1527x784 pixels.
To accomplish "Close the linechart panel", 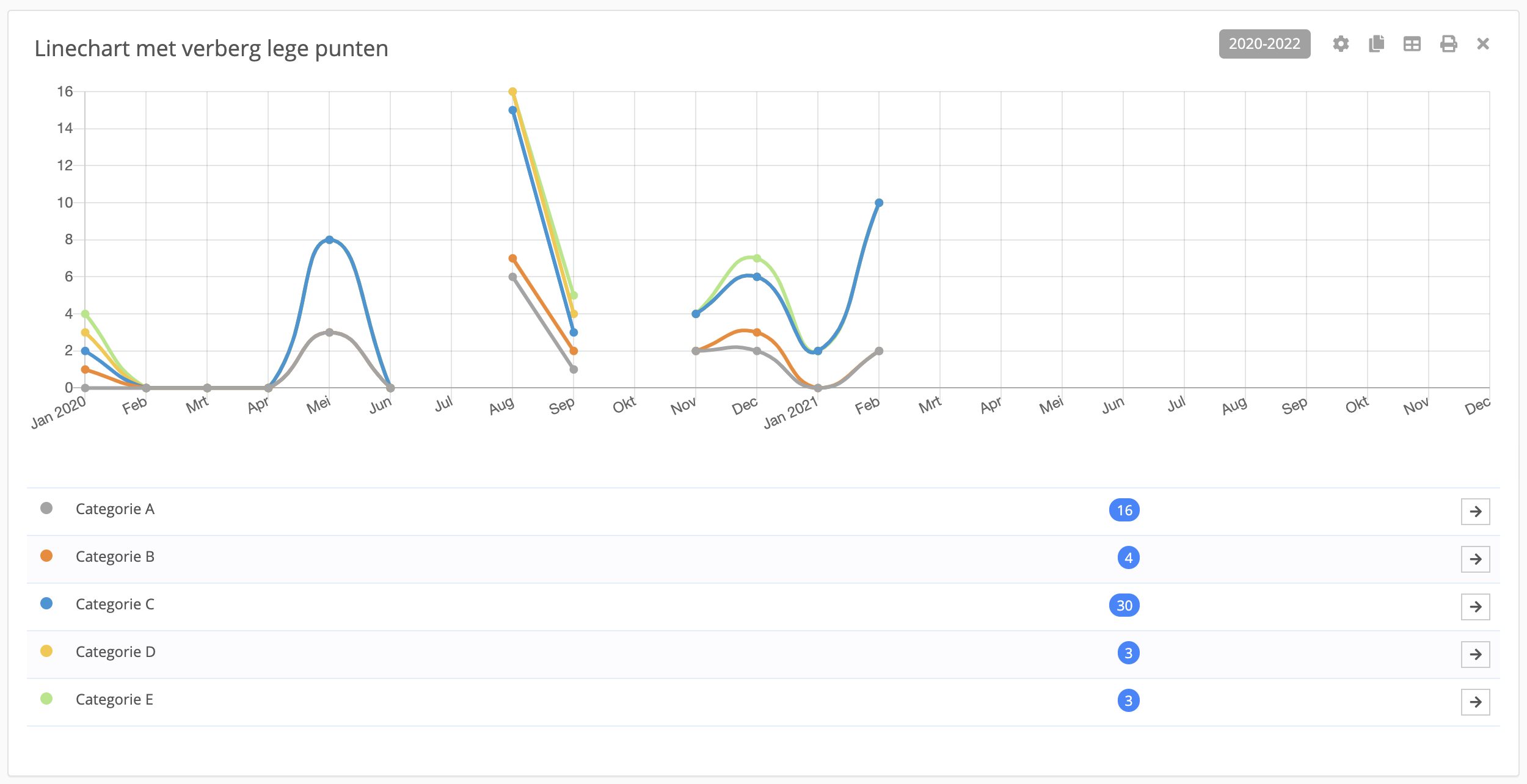I will (1483, 44).
